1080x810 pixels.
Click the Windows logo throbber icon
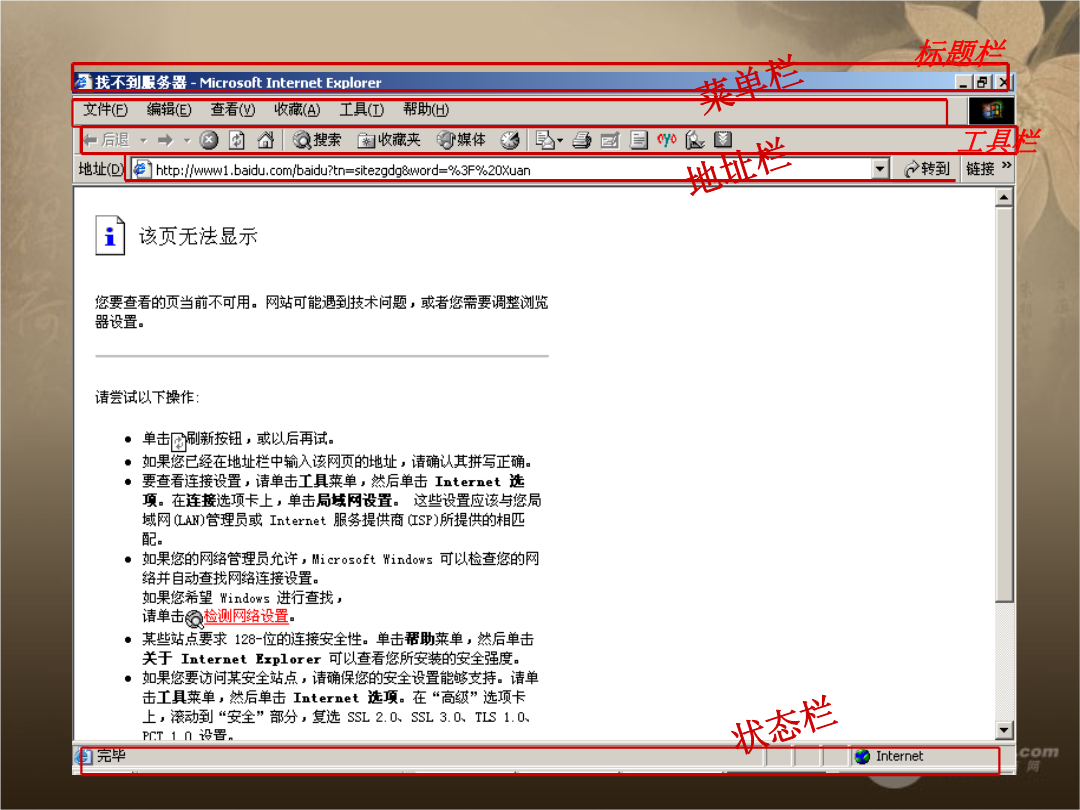pos(991,110)
